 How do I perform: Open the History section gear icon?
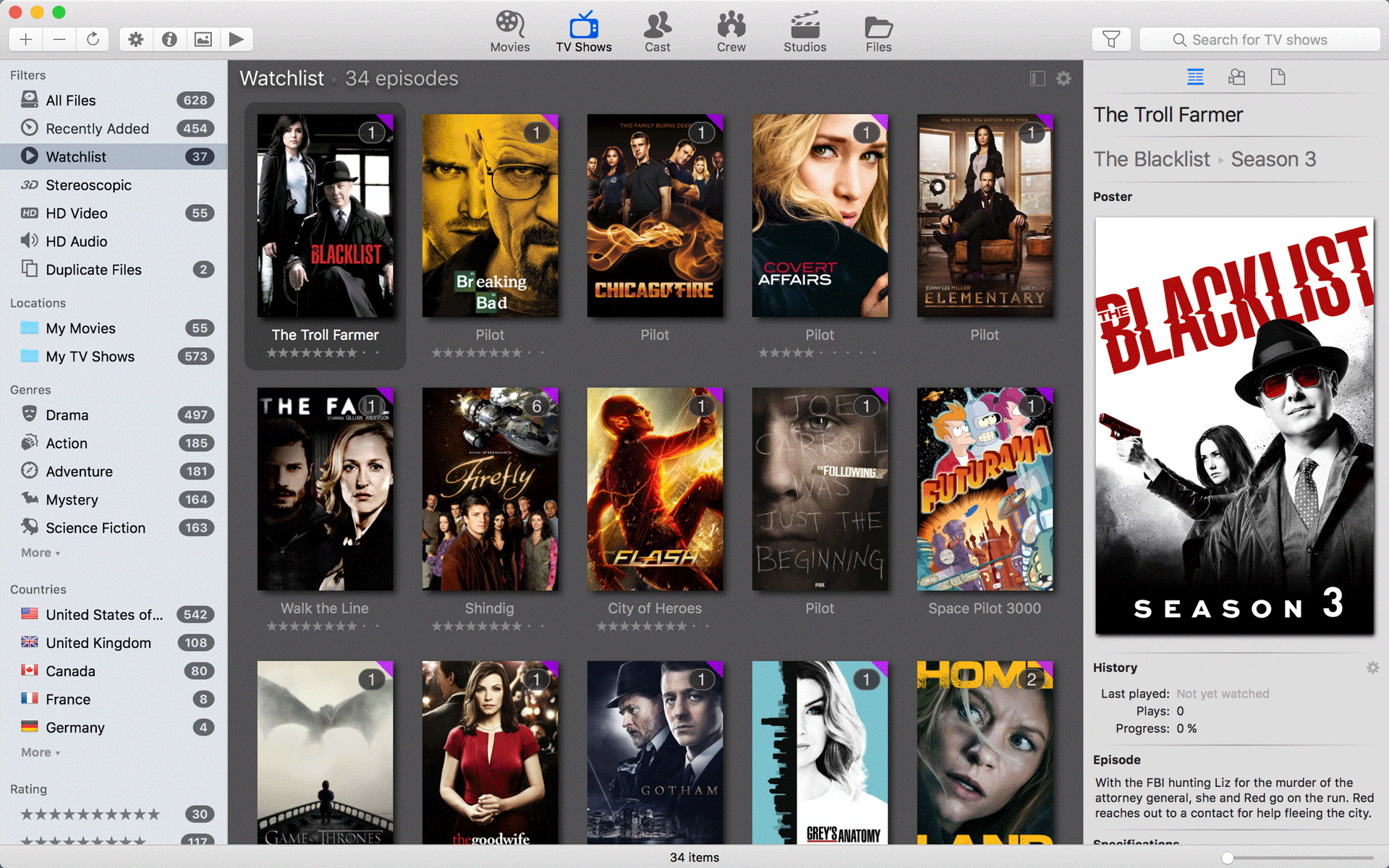(1372, 668)
